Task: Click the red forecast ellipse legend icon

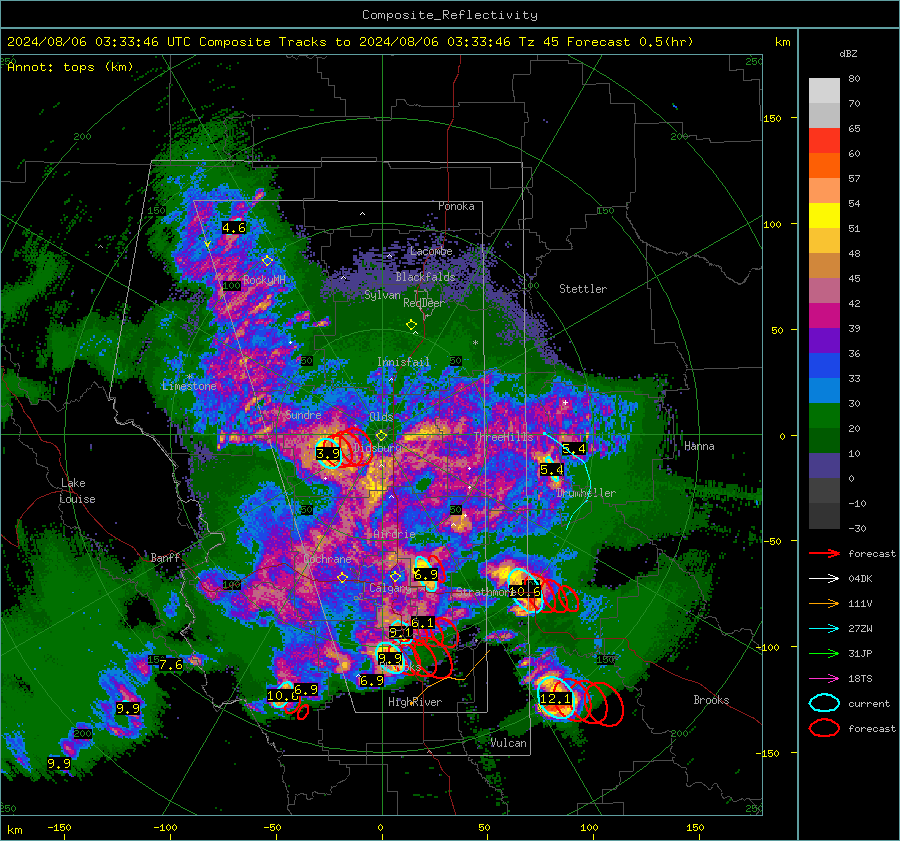Action: [824, 728]
